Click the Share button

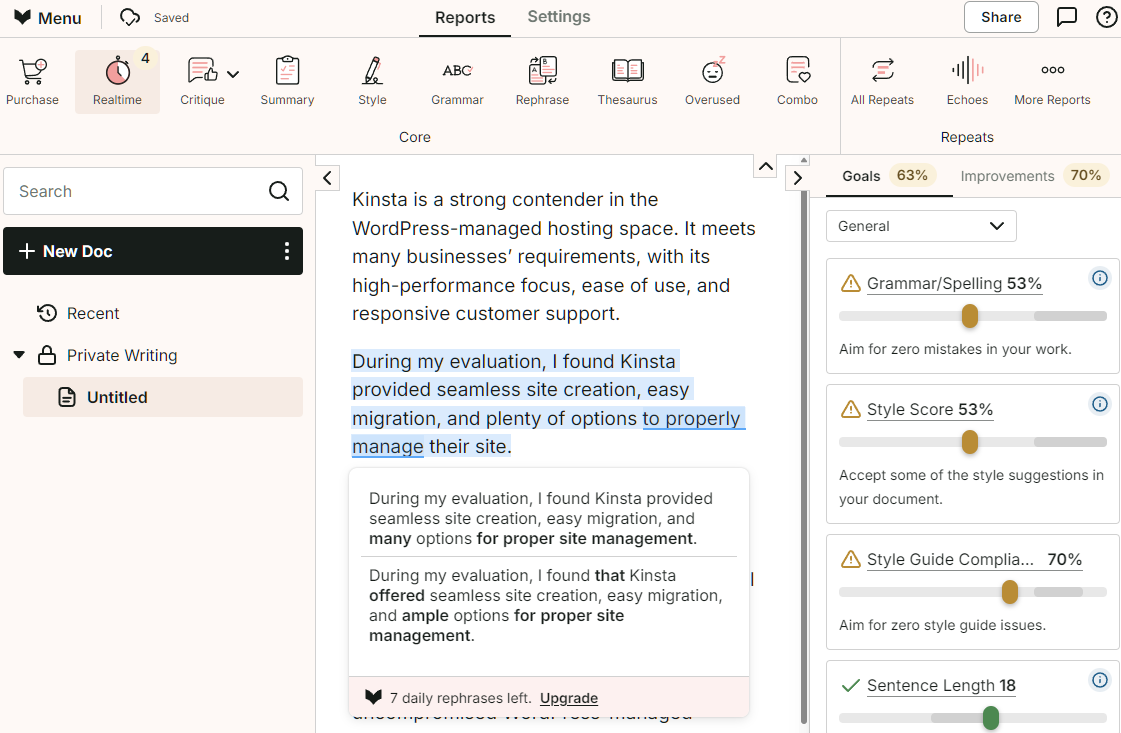1001,17
